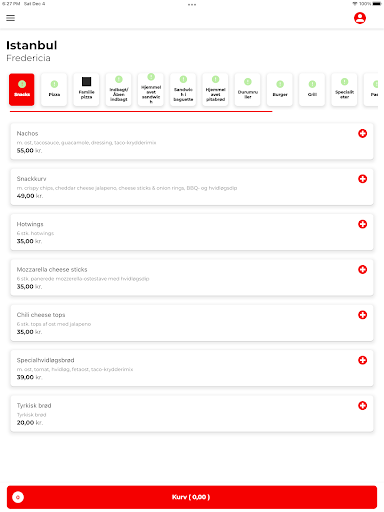
Task: Open the Indbagt/Åben indbagt category
Action: pos(119,89)
